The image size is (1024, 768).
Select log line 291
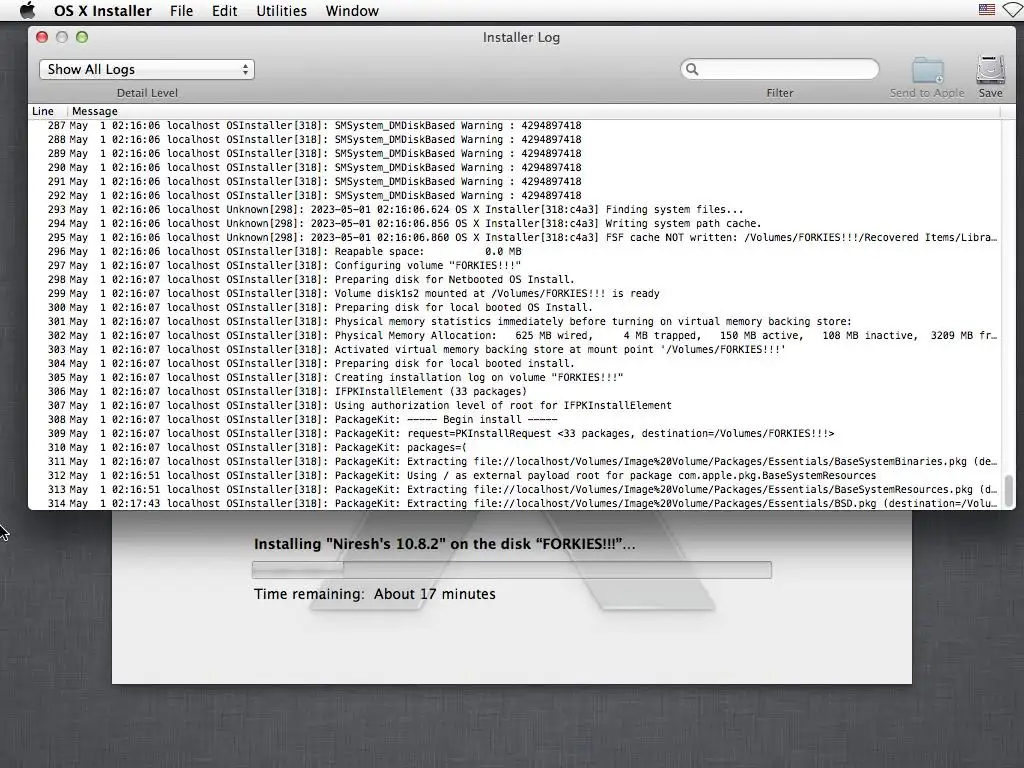click(514, 182)
